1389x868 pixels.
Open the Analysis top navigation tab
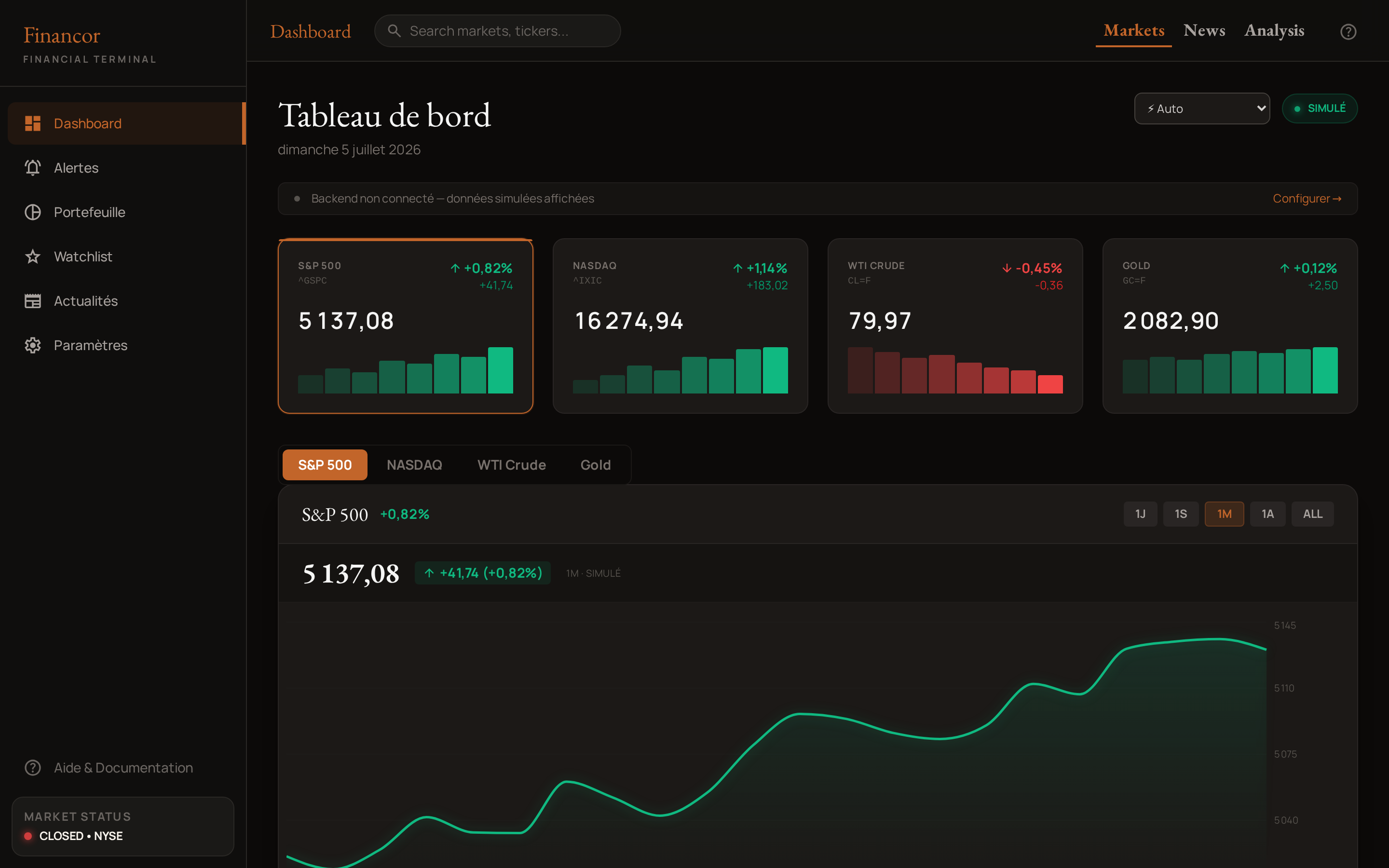click(1274, 30)
